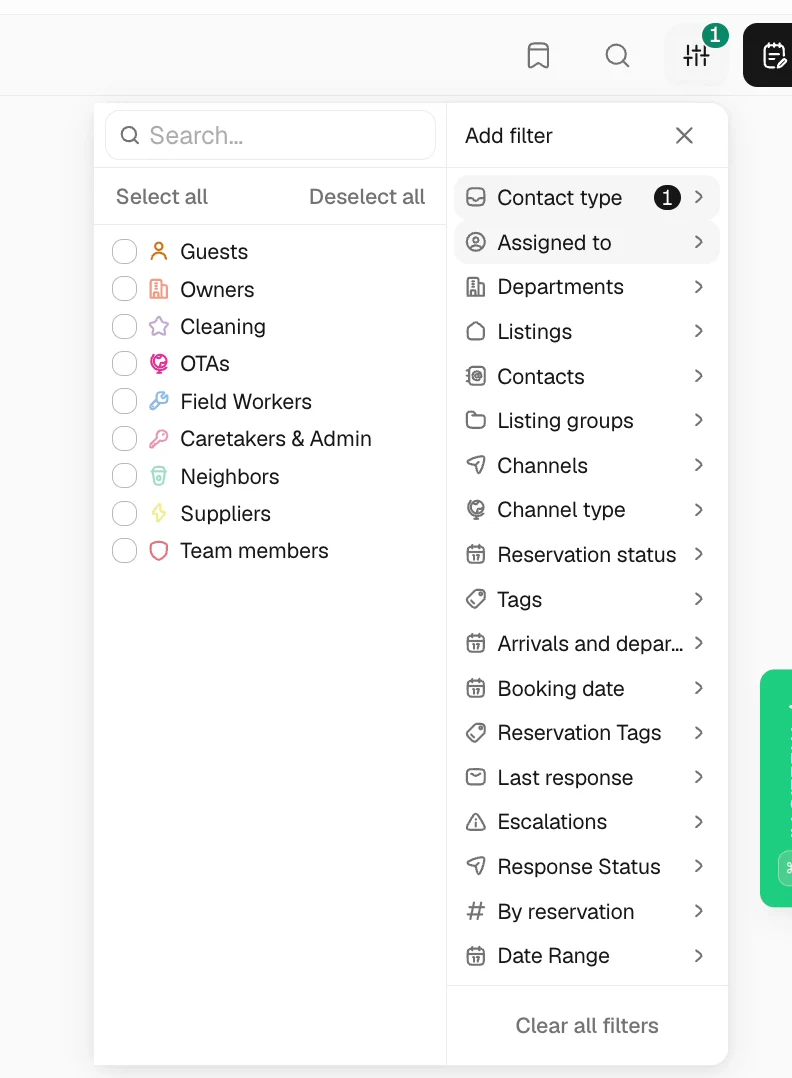Click the search magnifier icon in top bar
Viewport: 792px width, 1078px height.
pyautogui.click(x=617, y=56)
